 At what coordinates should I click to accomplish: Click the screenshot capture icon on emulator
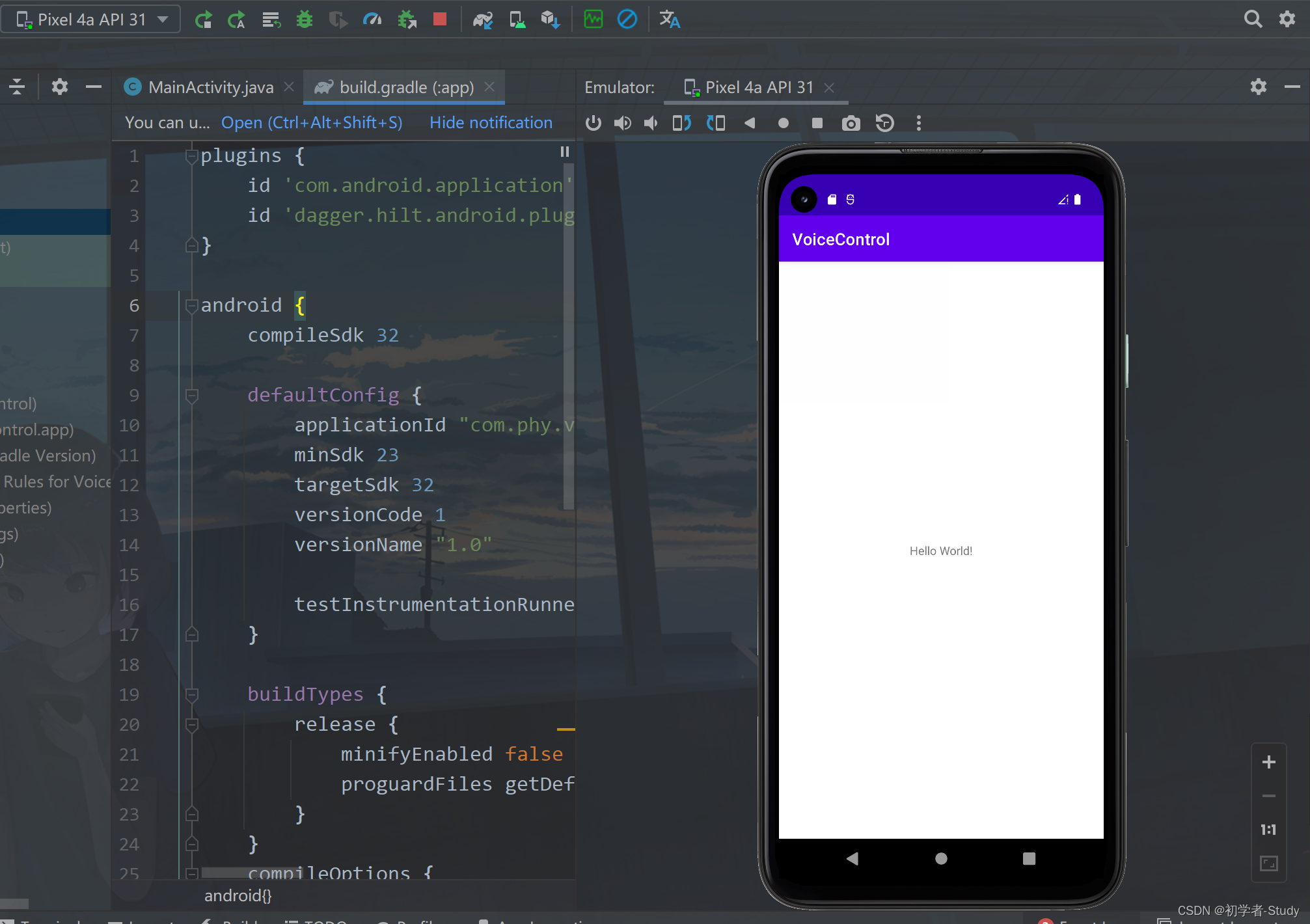[x=850, y=122]
